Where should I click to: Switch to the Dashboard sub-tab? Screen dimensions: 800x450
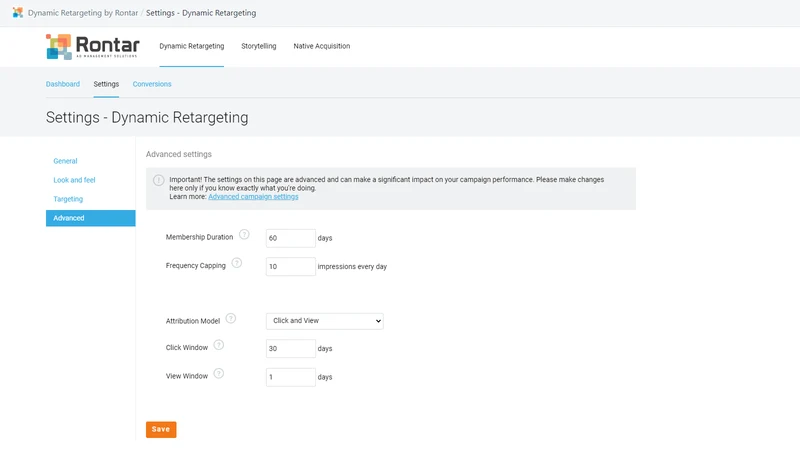(63, 84)
